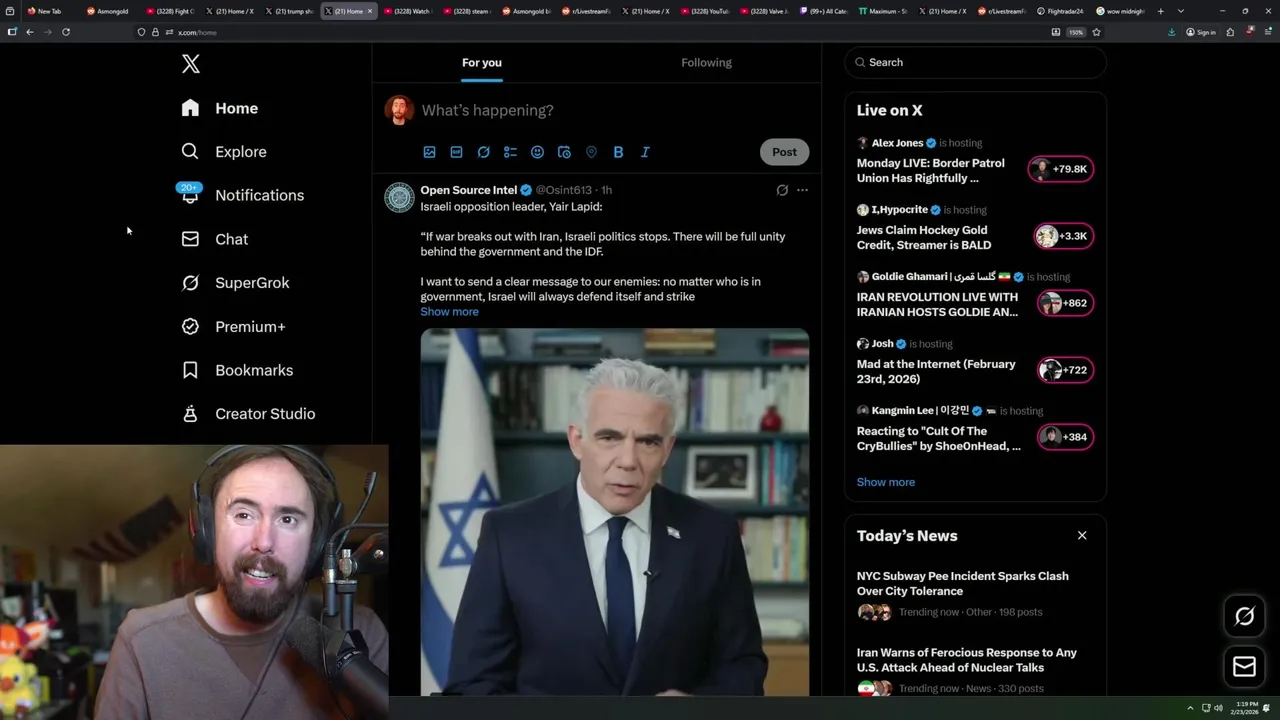Screen dimensions: 1280x720
Task: Expand the post with Show more
Action: (449, 312)
